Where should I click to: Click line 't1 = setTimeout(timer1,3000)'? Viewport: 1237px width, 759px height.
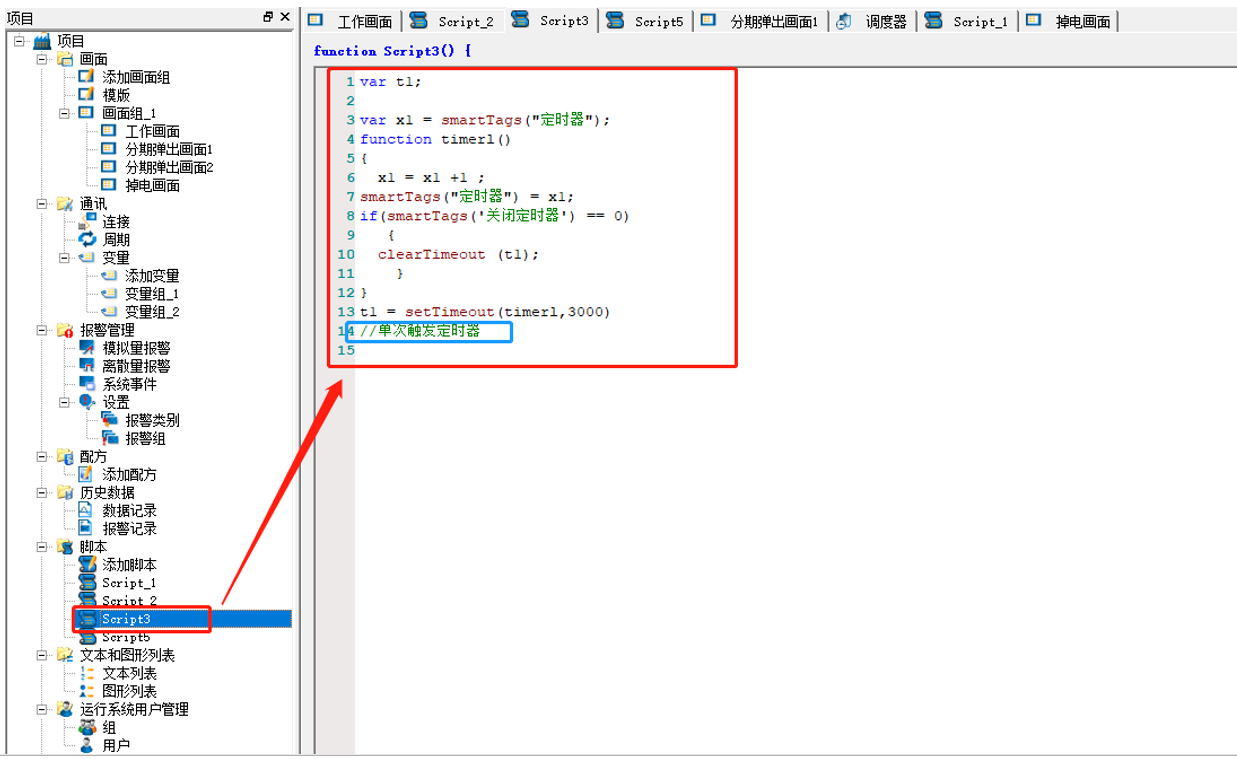tap(485, 312)
